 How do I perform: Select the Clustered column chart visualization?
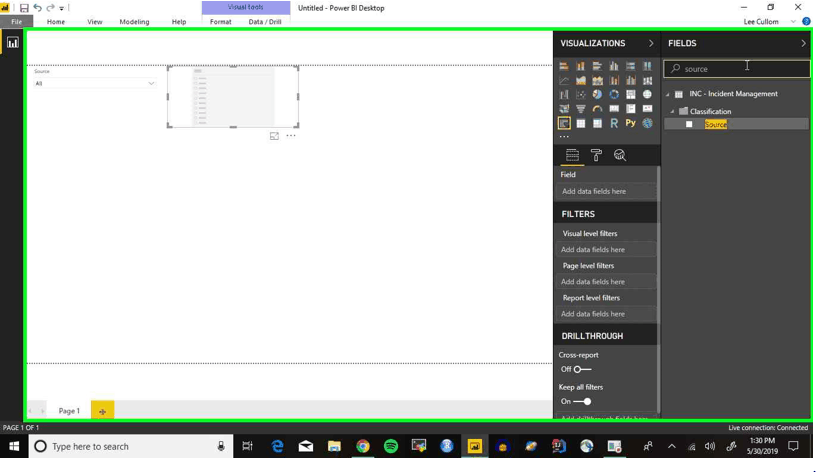coord(614,66)
